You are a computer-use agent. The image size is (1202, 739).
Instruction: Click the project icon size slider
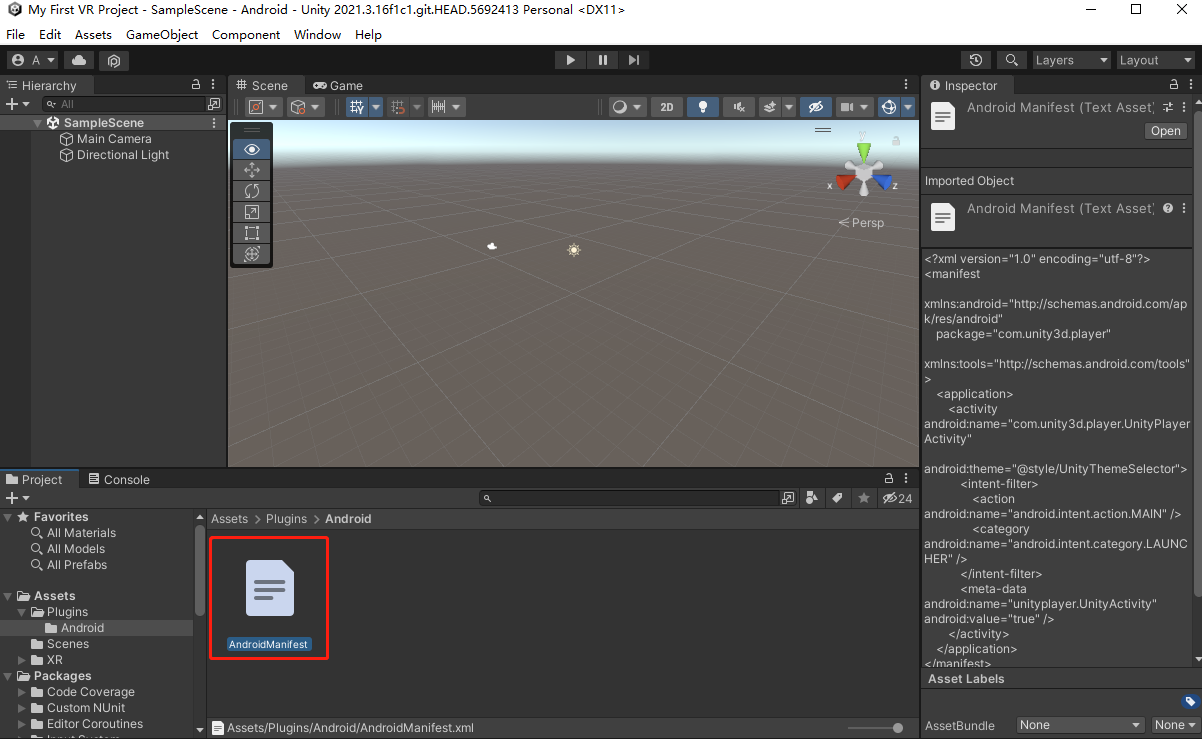point(897,728)
